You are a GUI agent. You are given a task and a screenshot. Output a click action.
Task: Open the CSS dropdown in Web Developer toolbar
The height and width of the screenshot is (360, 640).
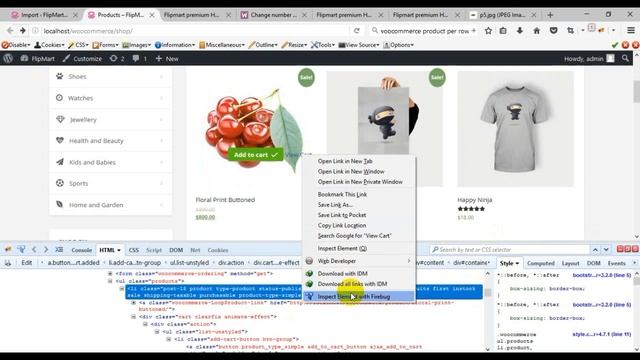pos(78,45)
